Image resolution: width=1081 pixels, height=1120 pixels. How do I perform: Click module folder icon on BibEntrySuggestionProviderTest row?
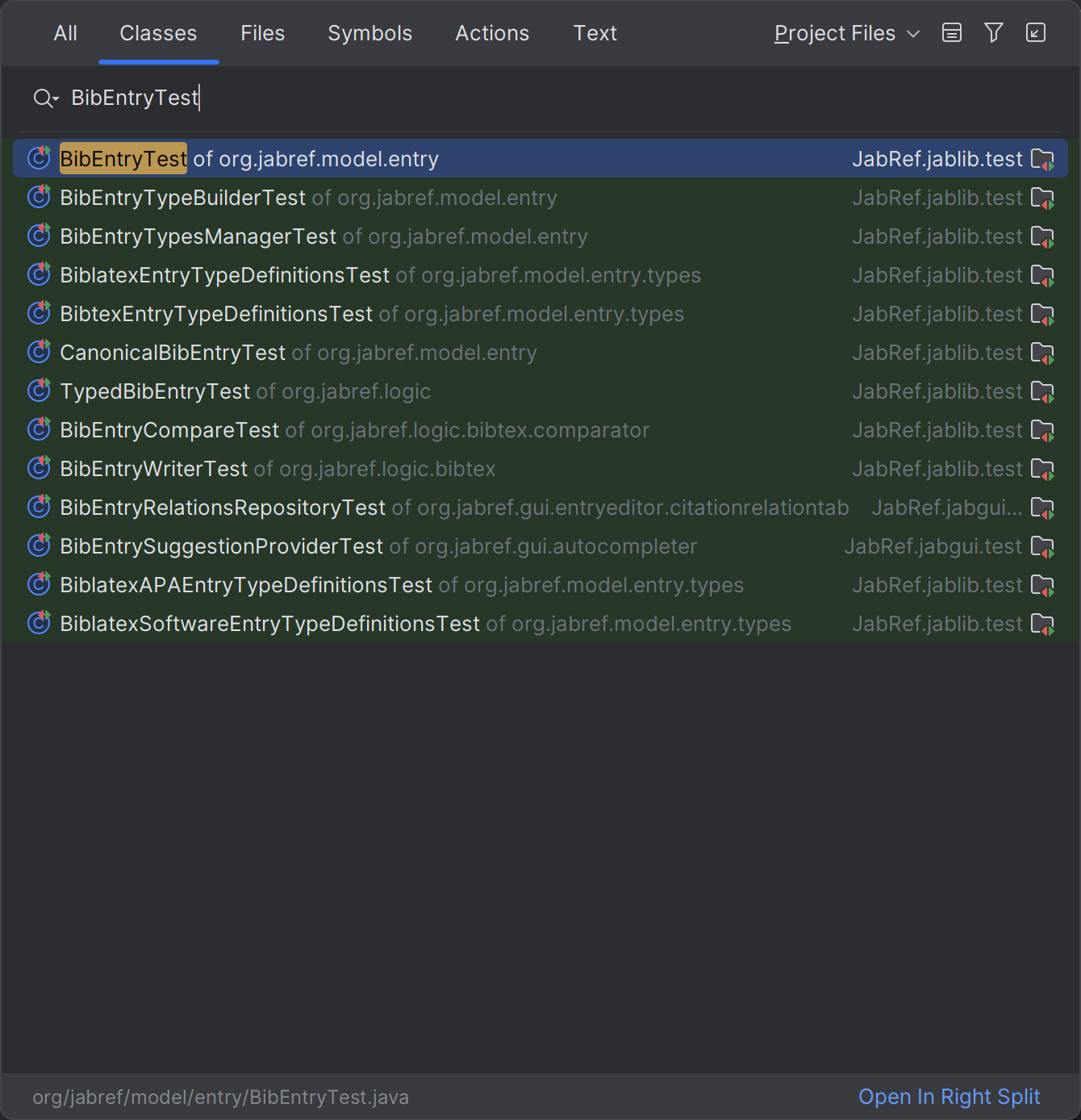[1043, 547]
